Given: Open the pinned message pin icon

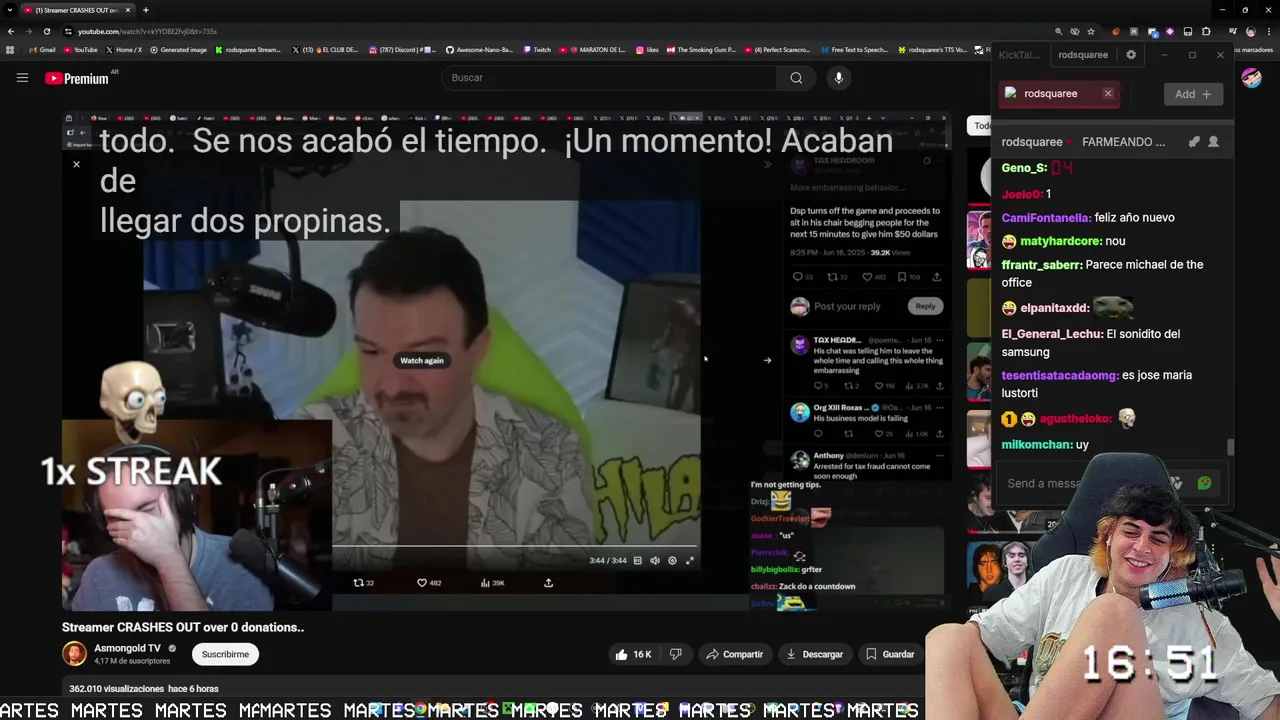Looking at the screenshot, I should point(1194,142).
